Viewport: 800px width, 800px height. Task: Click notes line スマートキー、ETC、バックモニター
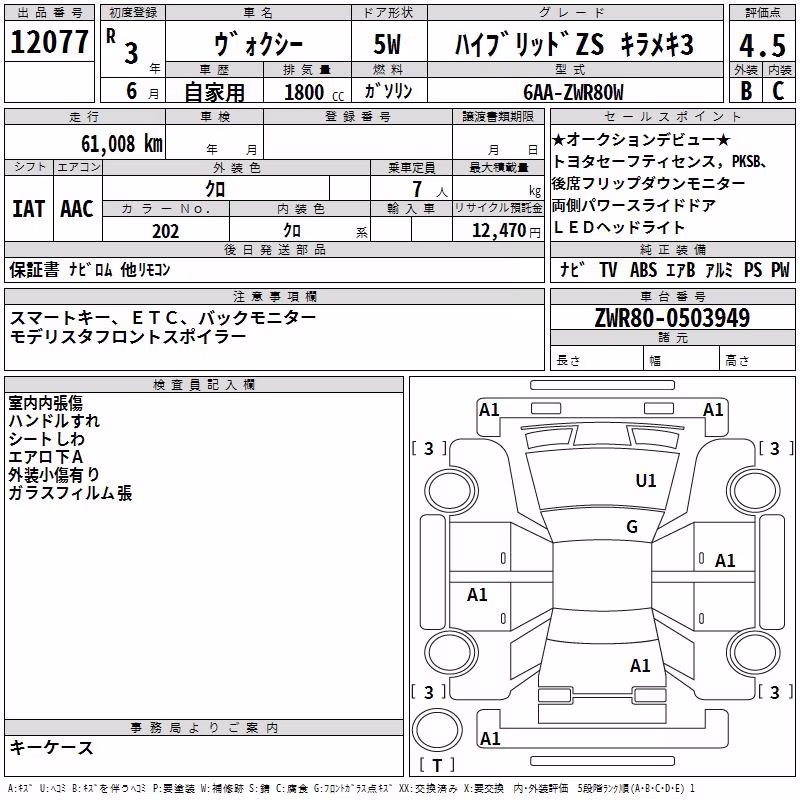(163, 318)
